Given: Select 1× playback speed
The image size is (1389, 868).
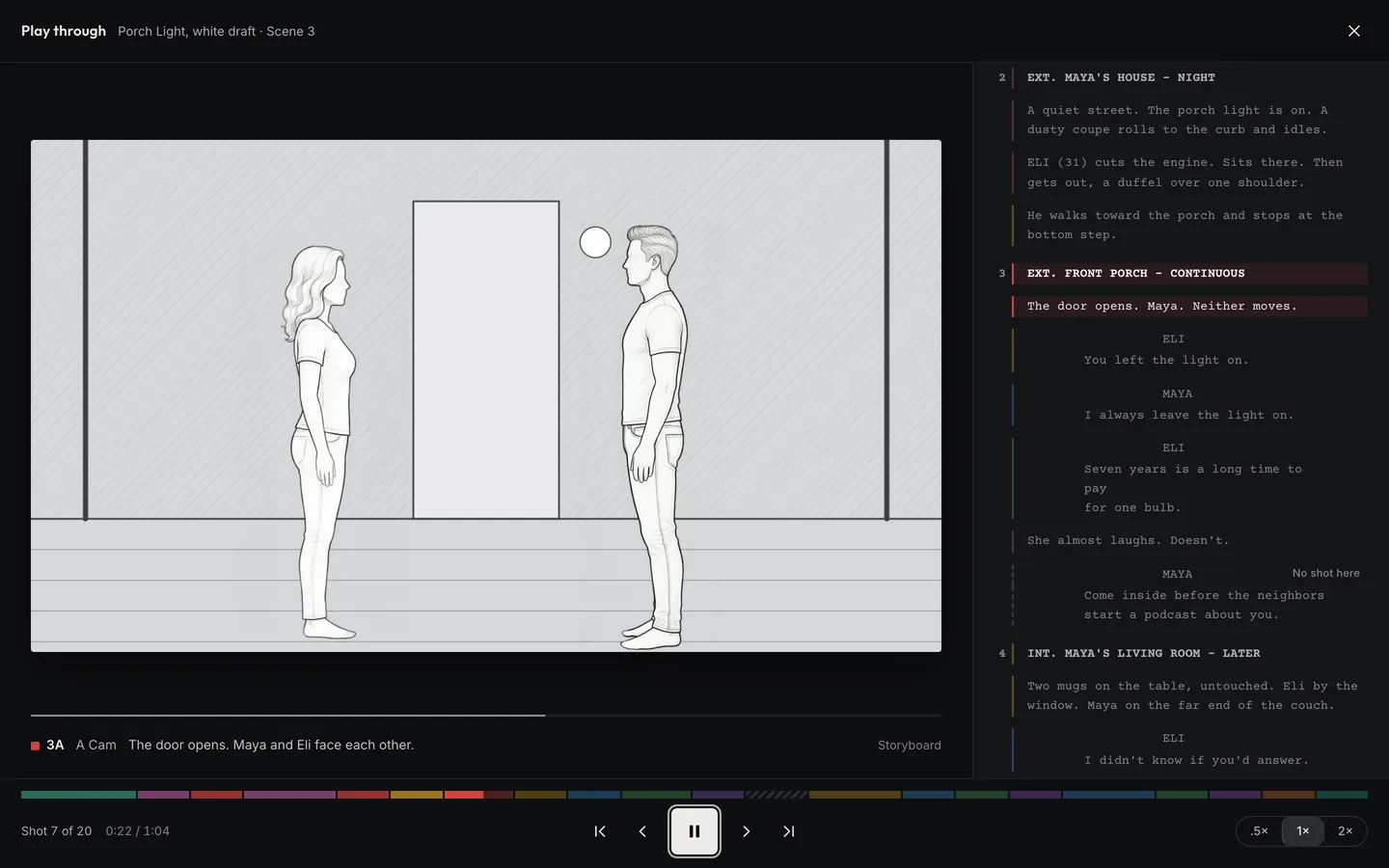Looking at the screenshot, I should tap(1303, 831).
